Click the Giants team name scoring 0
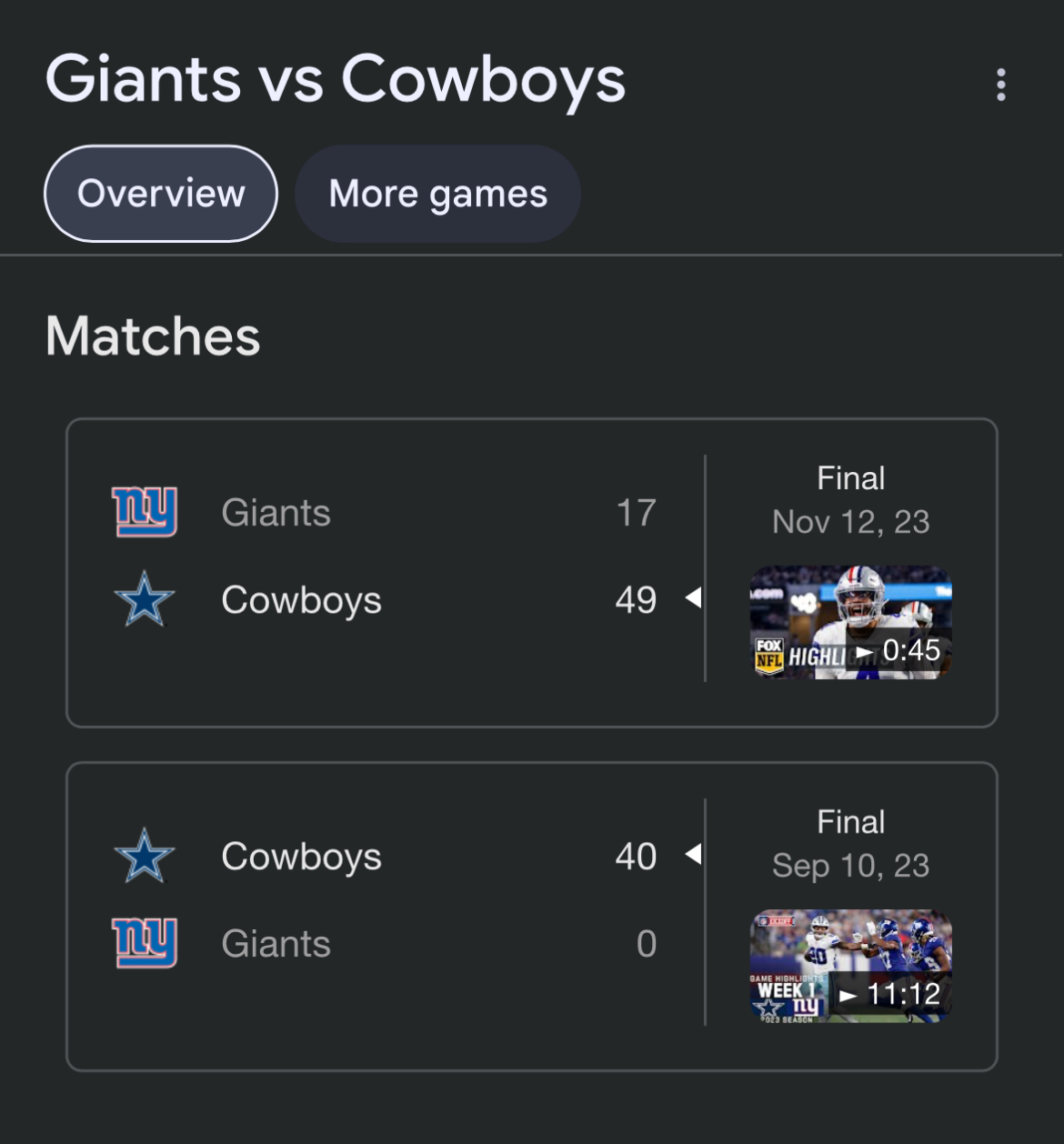This screenshot has width=1064, height=1144. [276, 944]
